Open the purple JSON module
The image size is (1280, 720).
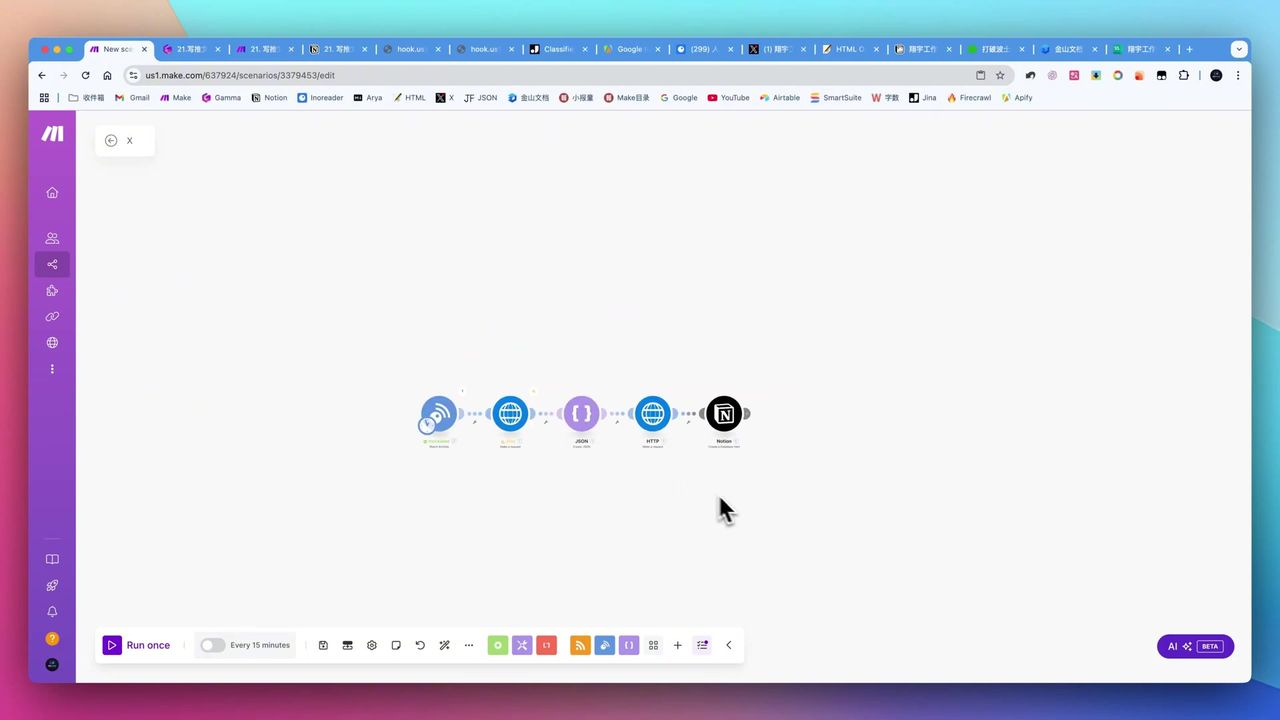tap(581, 414)
